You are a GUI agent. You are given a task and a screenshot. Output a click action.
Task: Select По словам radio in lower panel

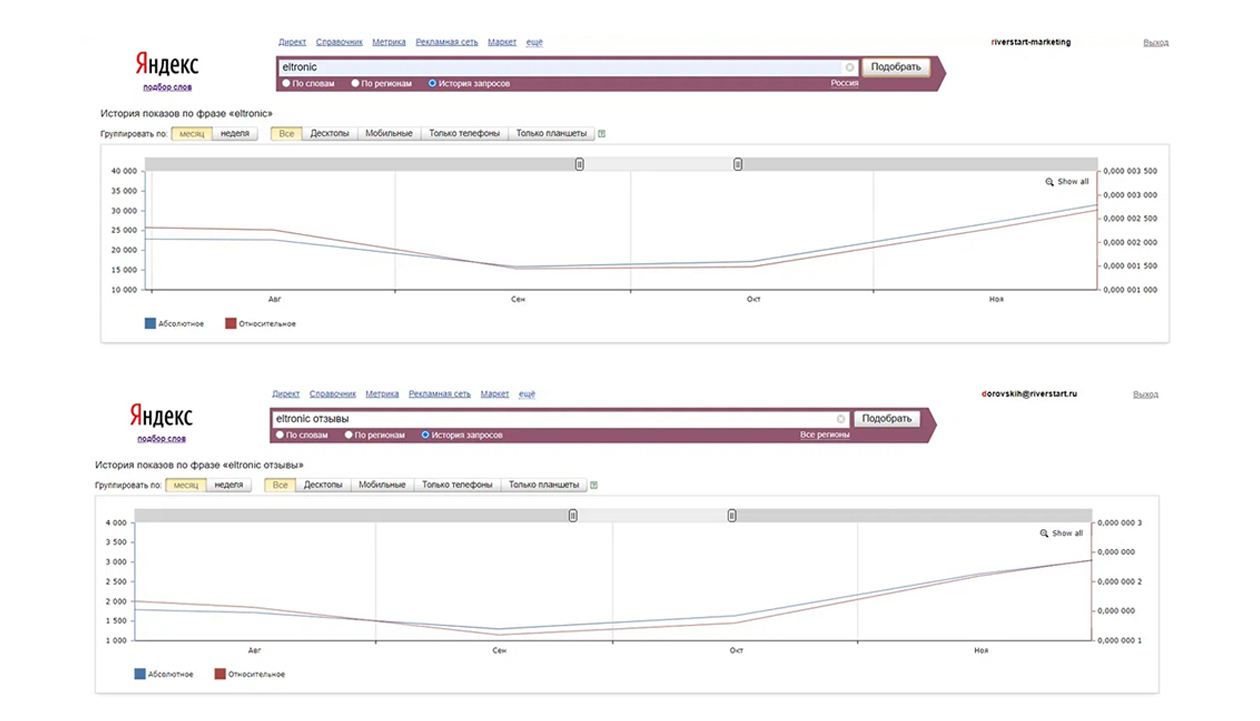(279, 435)
